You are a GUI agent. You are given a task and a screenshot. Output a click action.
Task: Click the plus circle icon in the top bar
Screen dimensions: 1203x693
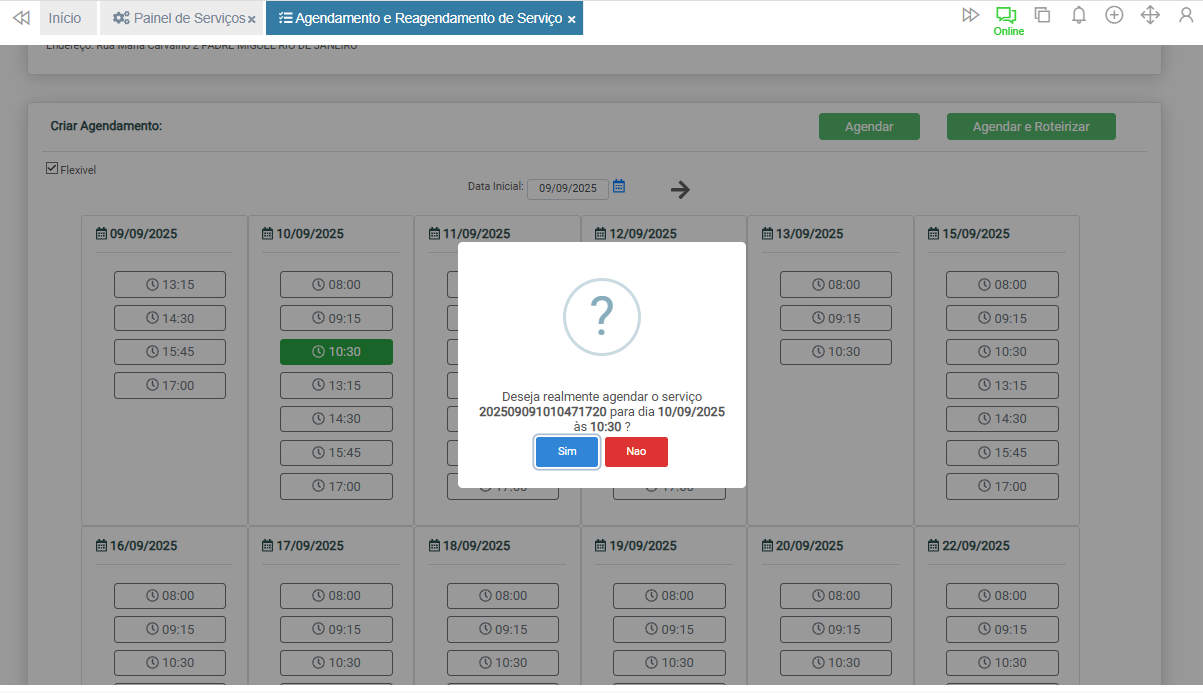1114,15
